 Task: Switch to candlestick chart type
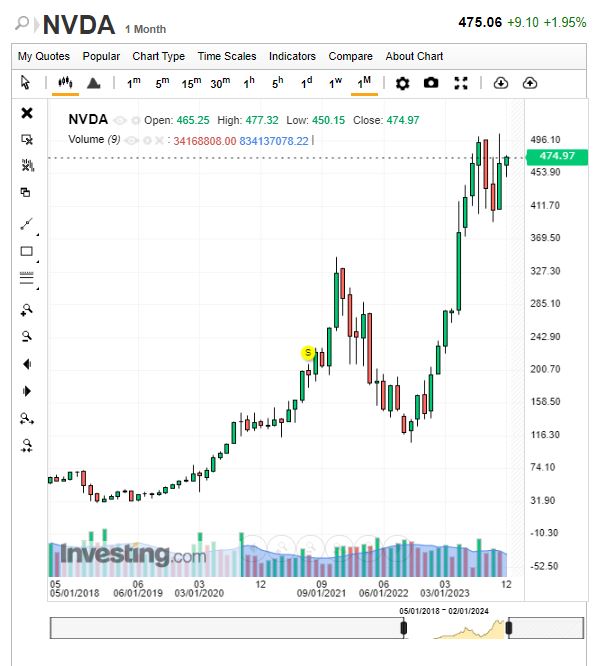pos(65,82)
